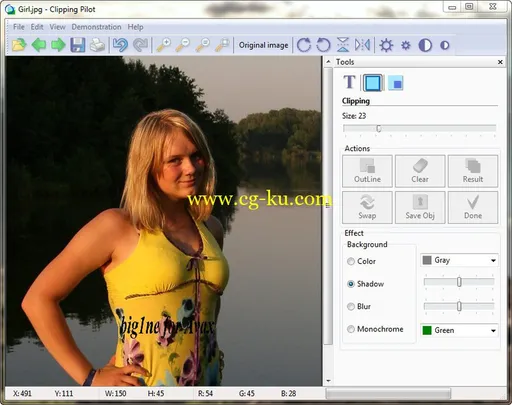This screenshot has height=405, width=512.
Task: Undo the last action with the blue arrow
Action: click(x=120, y=45)
